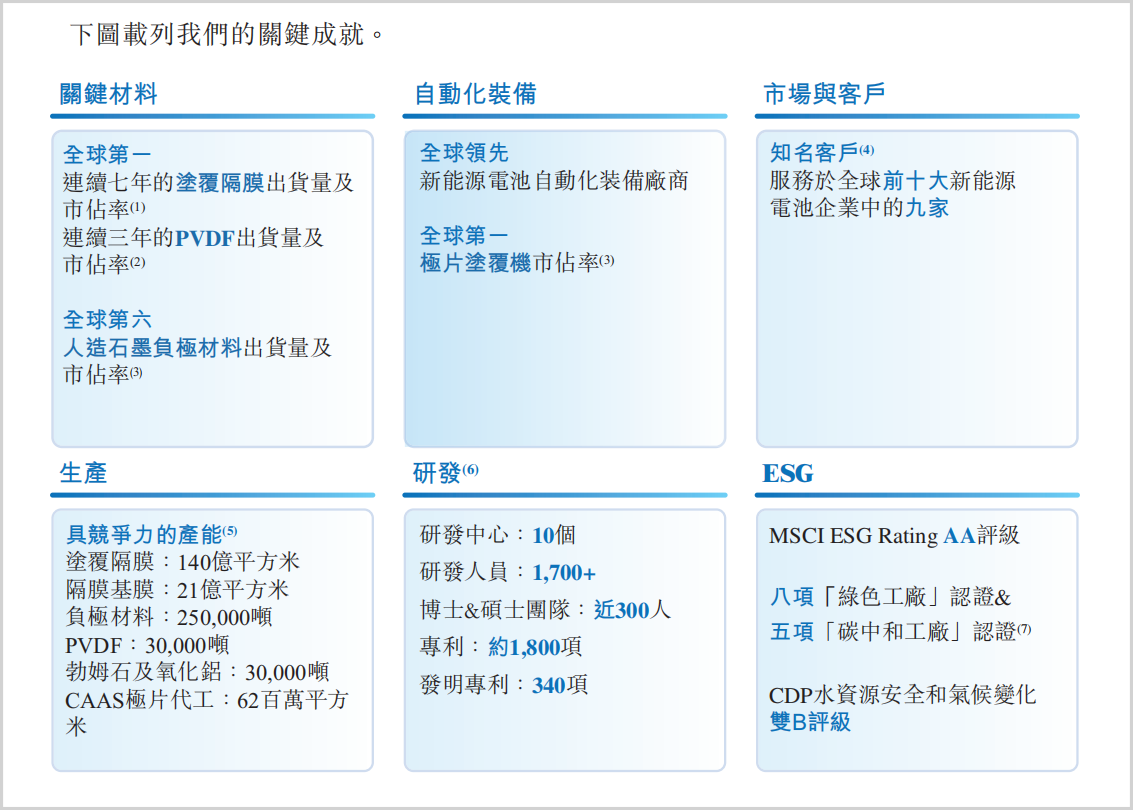Click the 關鍵材料 section heading
1133x810 pixels.
tap(109, 95)
